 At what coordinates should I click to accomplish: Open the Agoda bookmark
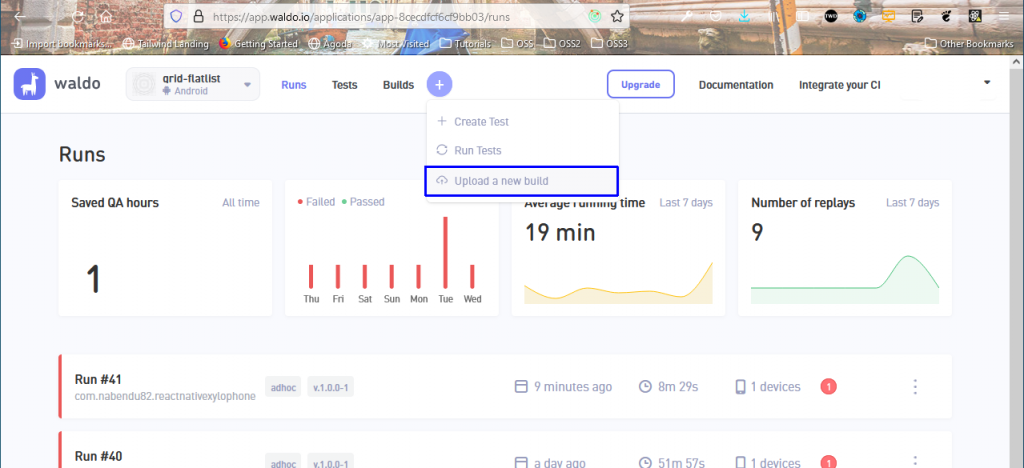(330, 44)
